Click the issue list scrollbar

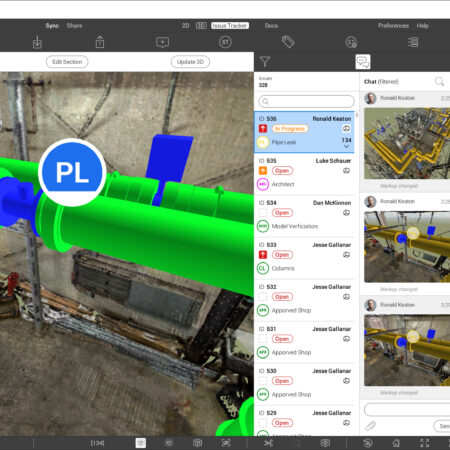357,115
